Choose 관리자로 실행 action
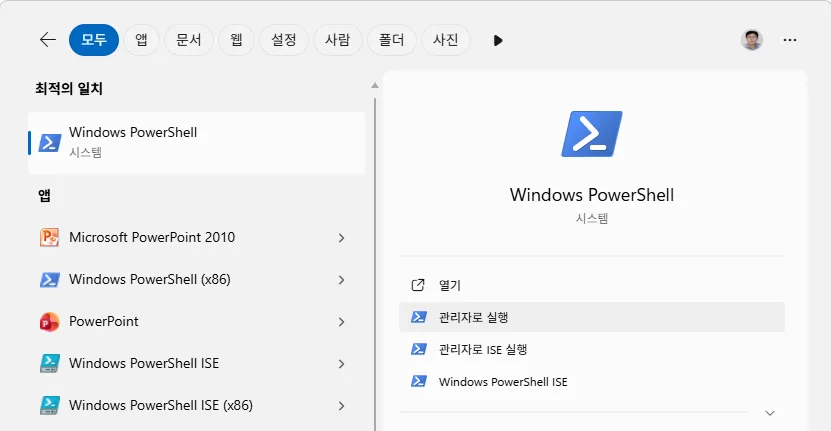The image size is (831, 431). (x=591, y=317)
